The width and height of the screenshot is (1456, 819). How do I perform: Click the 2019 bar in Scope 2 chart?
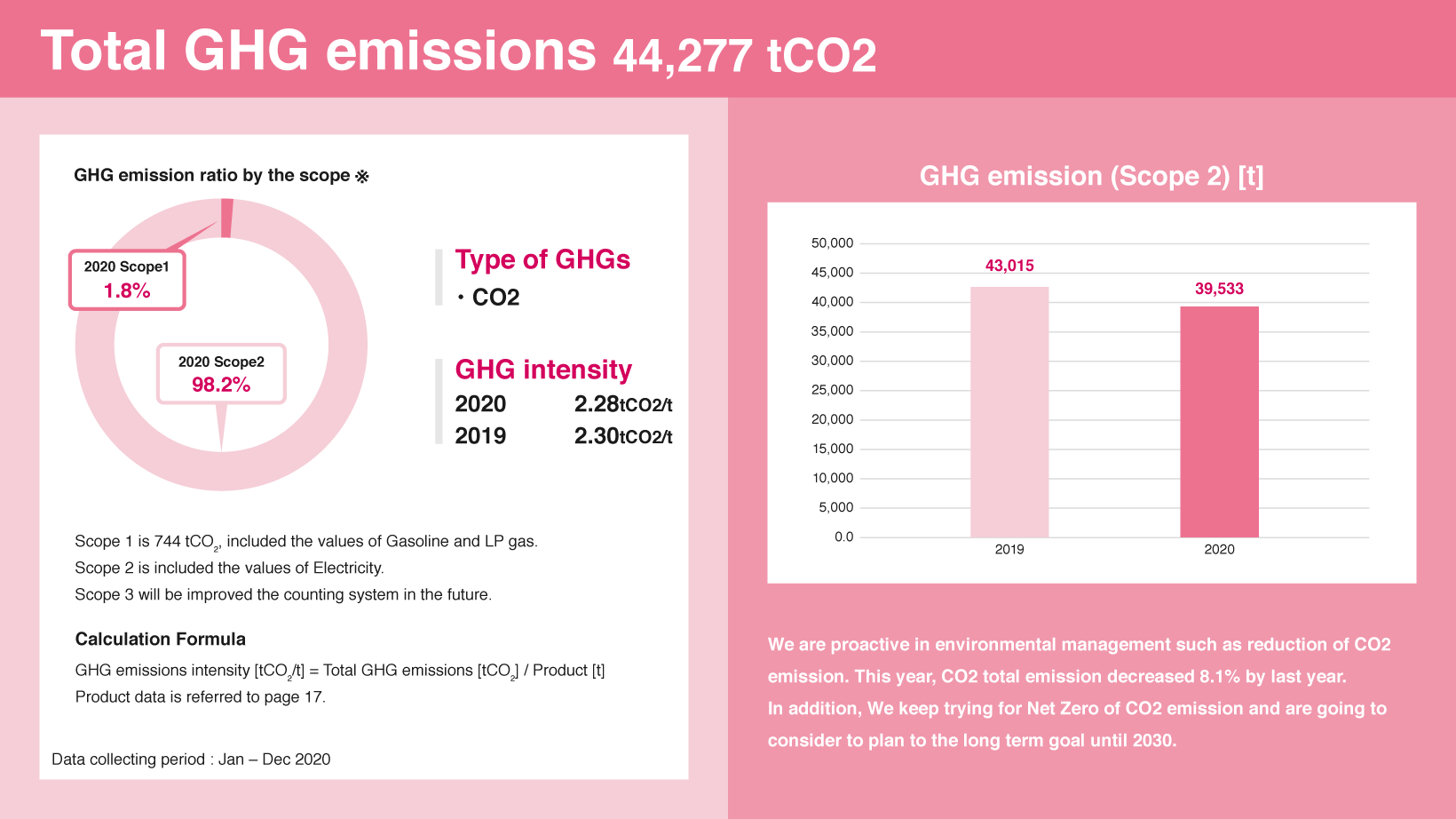pos(1009,412)
